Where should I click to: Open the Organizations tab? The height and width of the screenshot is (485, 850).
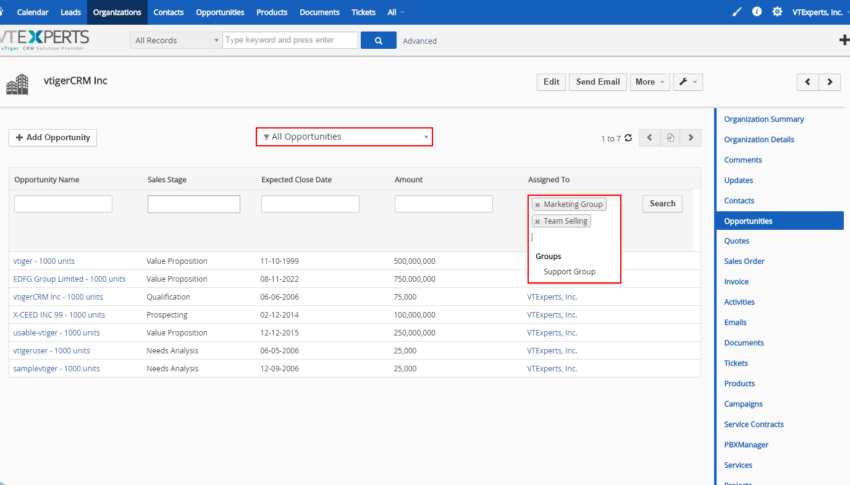pyautogui.click(x=117, y=12)
